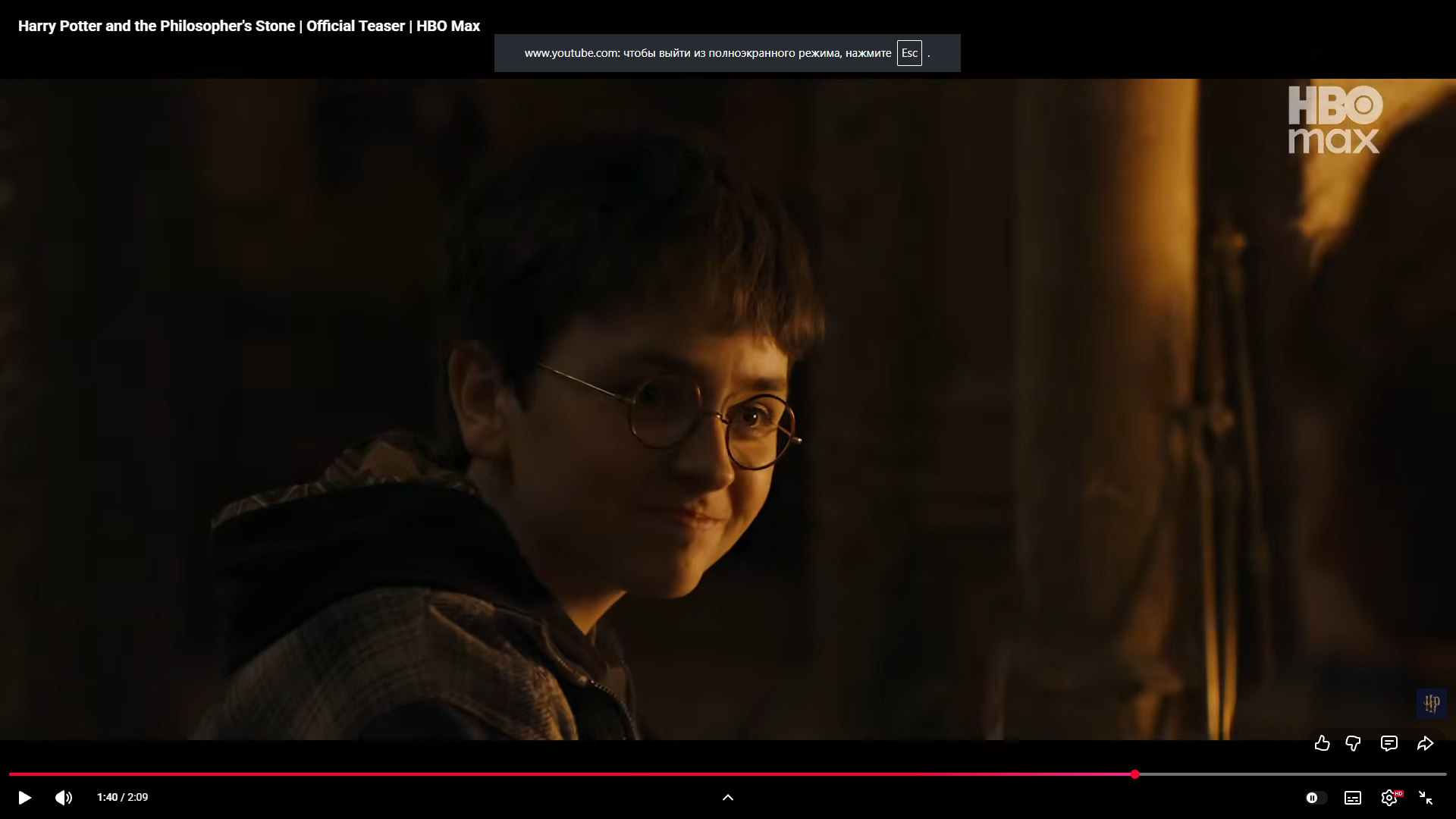Share the video using arrow icon

(1425, 743)
